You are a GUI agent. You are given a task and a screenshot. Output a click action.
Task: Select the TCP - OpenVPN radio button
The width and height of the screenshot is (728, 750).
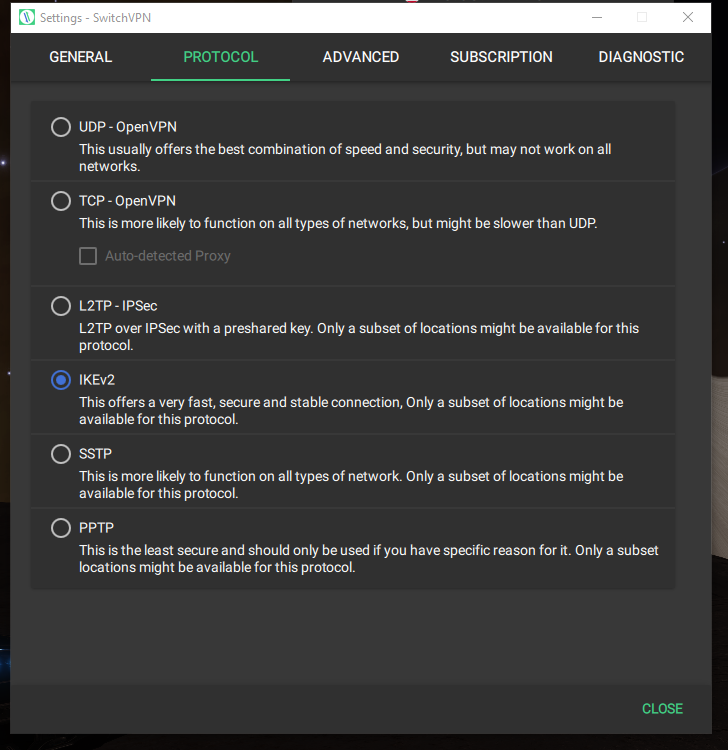(61, 201)
